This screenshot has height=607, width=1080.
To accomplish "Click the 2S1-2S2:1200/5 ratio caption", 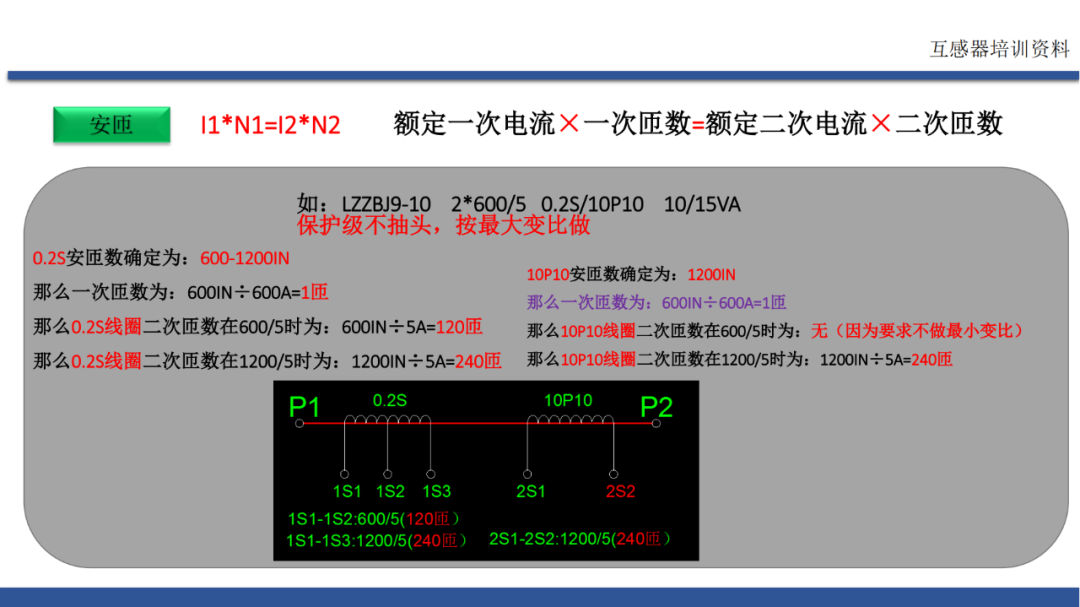I will coord(580,539).
